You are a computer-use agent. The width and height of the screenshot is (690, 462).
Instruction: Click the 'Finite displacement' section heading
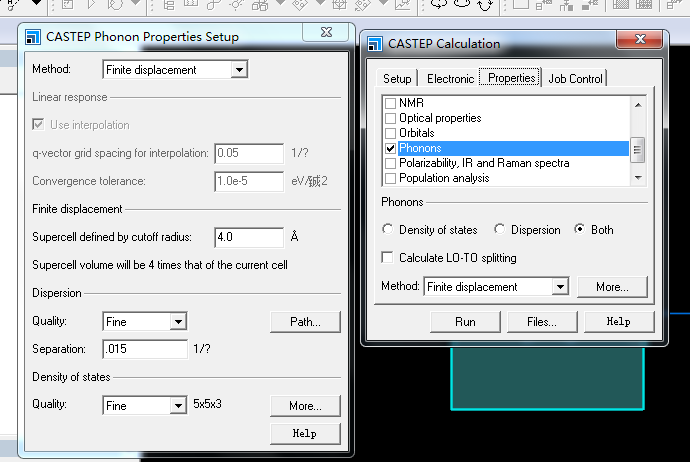point(77,209)
